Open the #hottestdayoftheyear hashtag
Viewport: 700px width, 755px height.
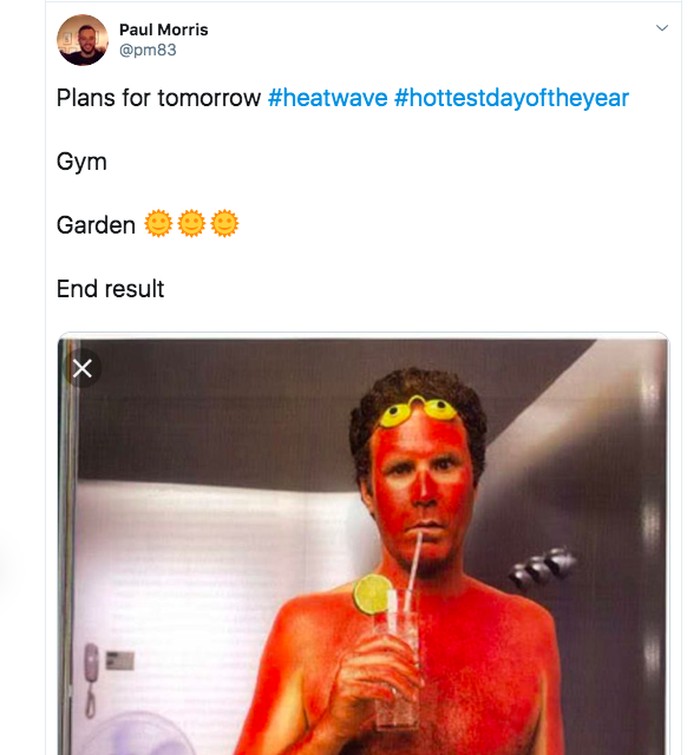512,99
